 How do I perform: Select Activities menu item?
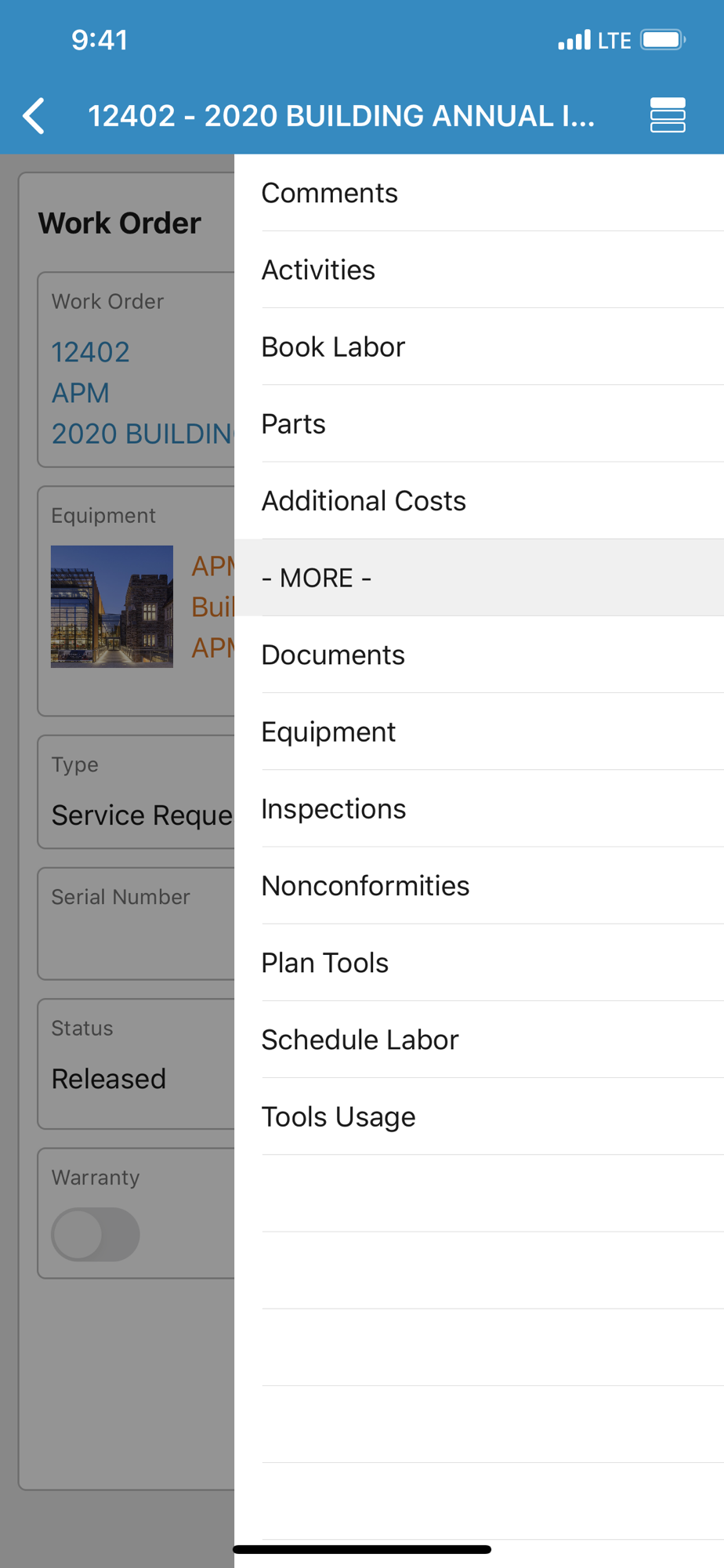point(479,270)
